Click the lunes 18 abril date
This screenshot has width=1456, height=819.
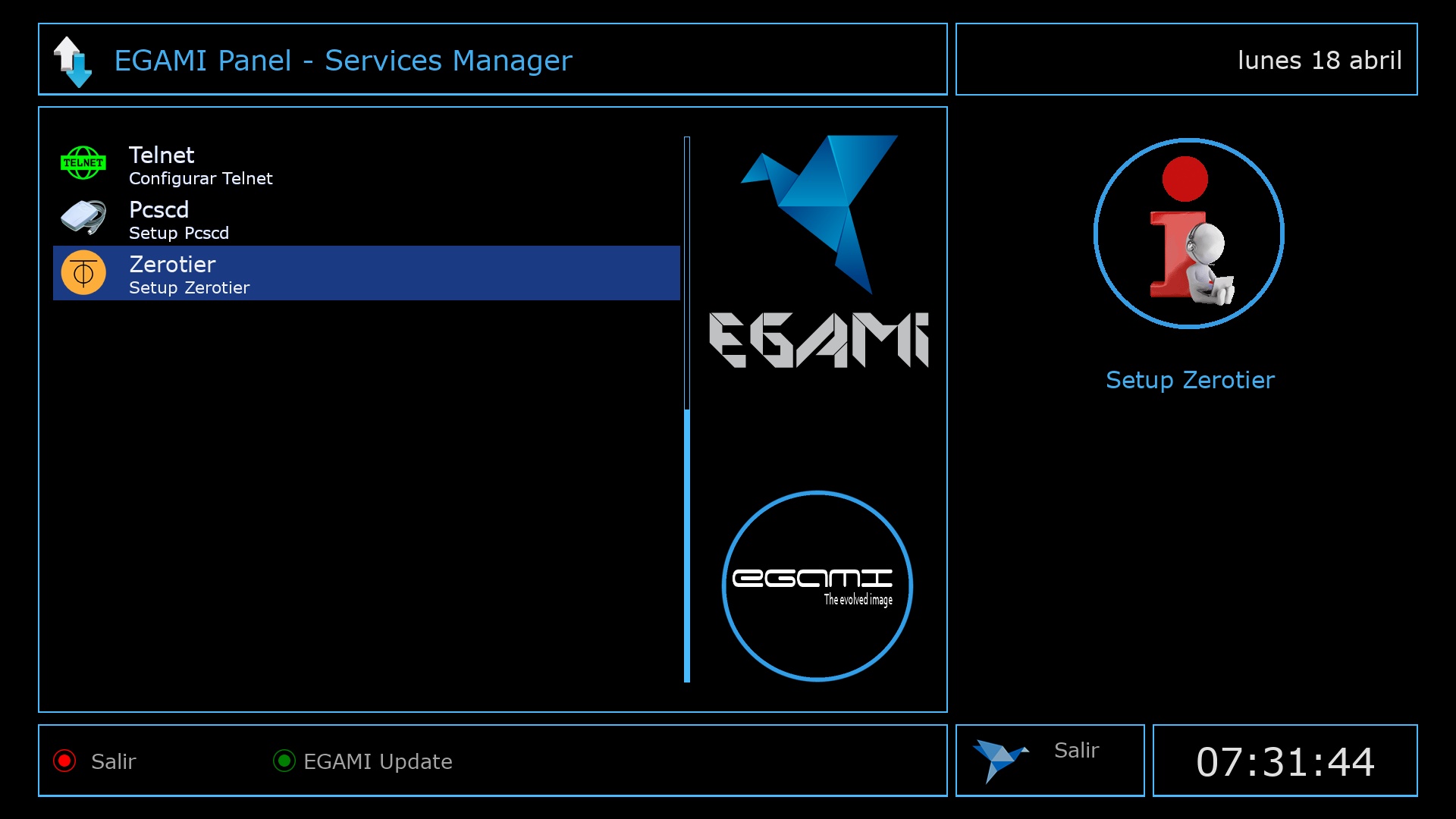pos(1319,61)
